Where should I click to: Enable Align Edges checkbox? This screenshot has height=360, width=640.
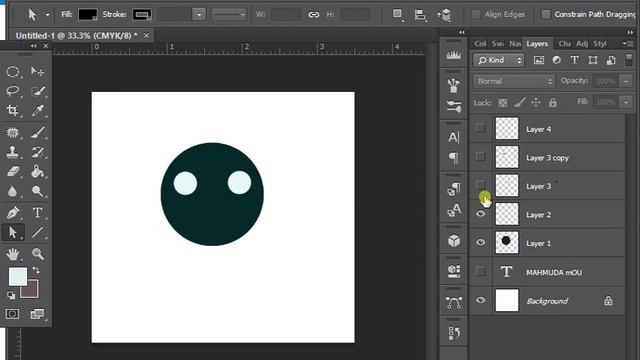(476, 15)
